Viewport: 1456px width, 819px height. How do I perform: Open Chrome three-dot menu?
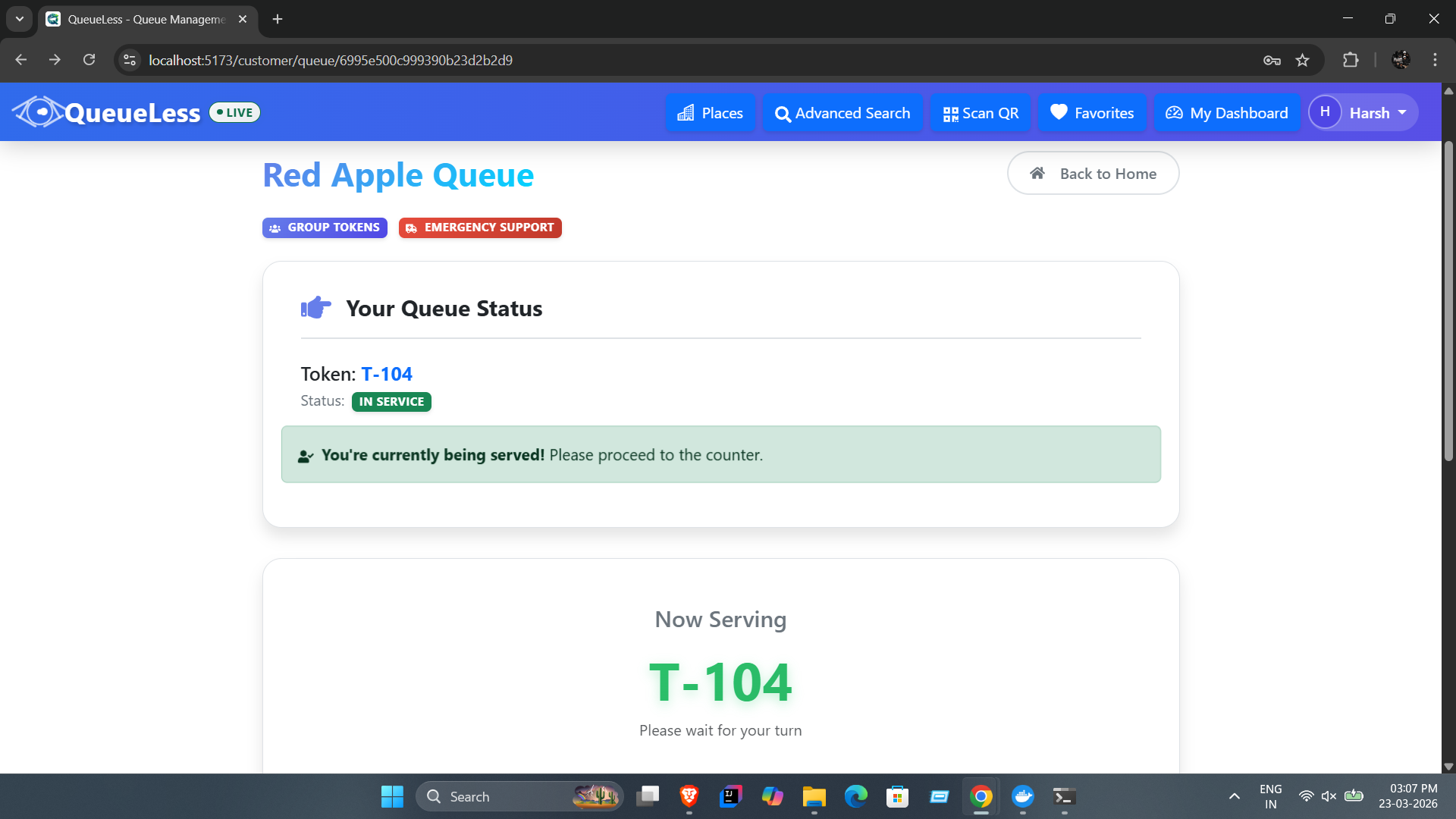tap(1435, 60)
